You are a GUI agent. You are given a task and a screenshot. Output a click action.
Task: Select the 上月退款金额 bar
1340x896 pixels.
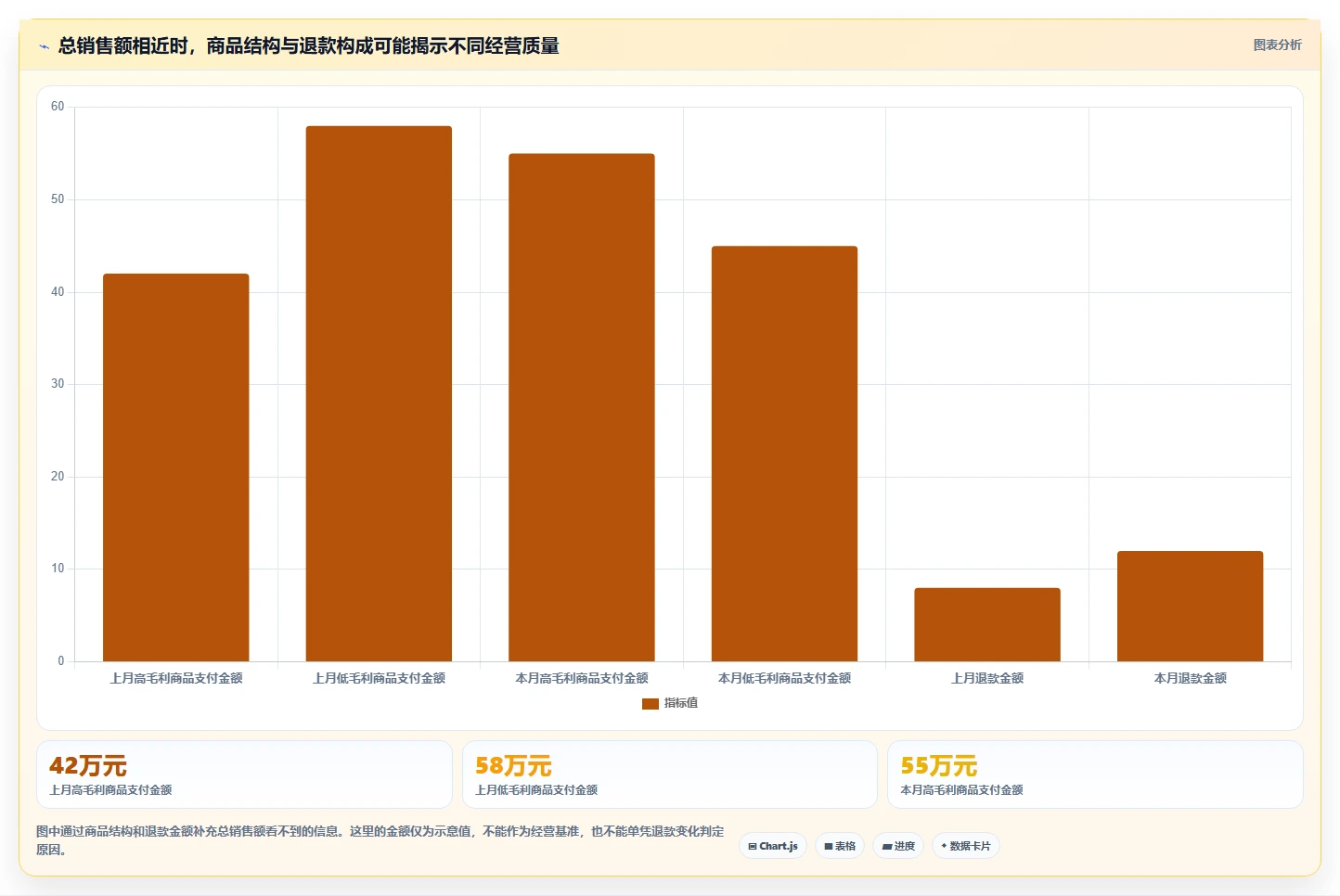(987, 624)
